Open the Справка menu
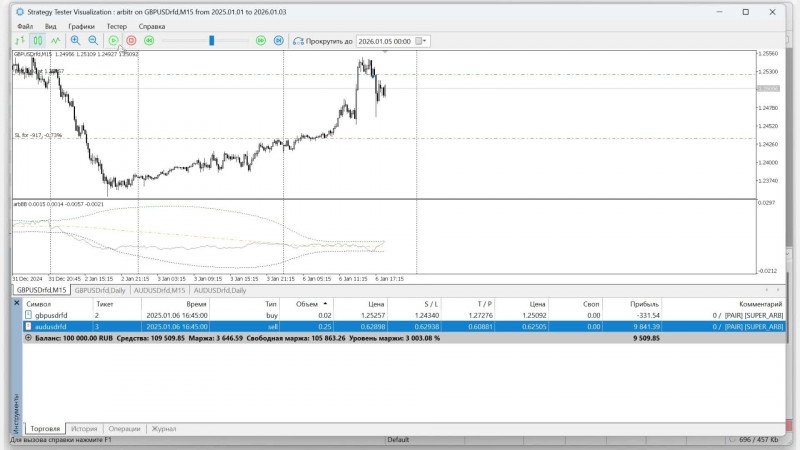800x450 pixels. pos(152,26)
